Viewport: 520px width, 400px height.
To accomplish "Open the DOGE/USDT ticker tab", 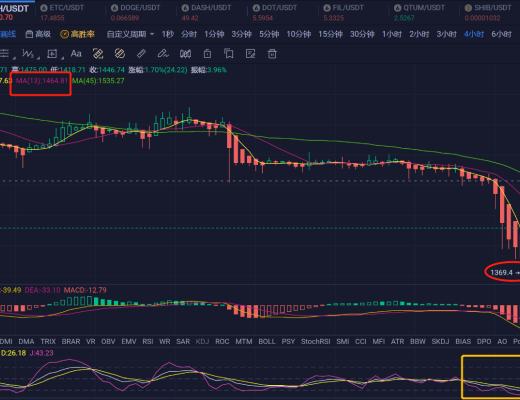I will pyautogui.click(x=135, y=12).
